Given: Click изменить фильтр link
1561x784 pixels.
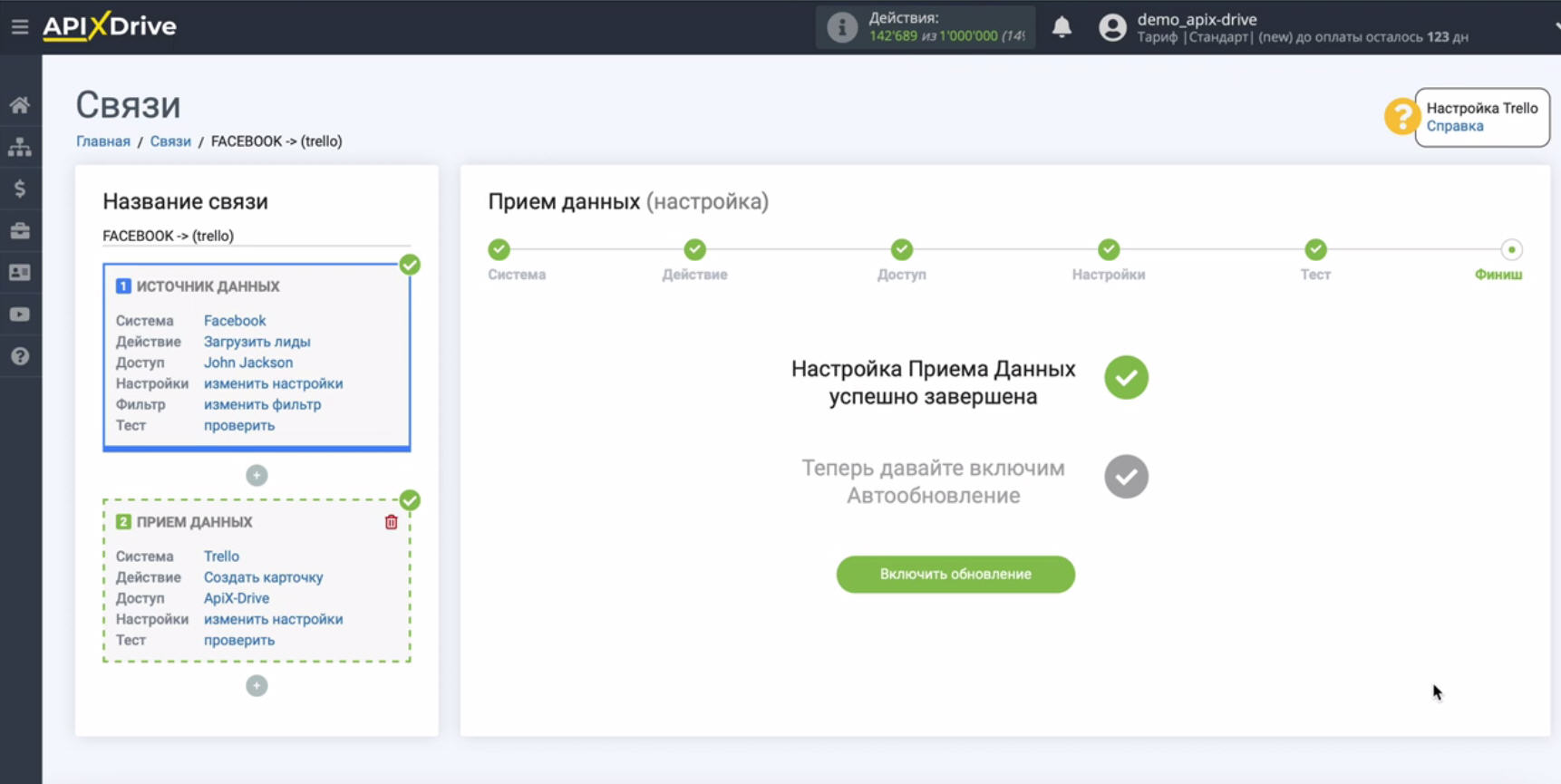Looking at the screenshot, I should tap(263, 404).
